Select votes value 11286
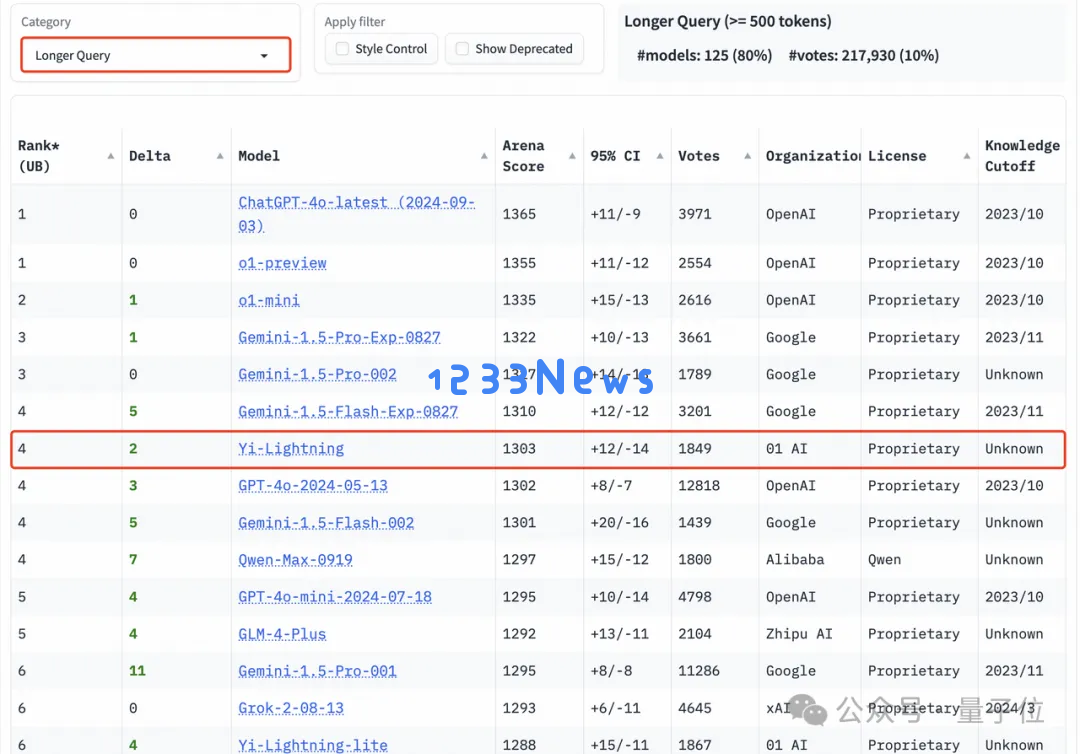 click(698, 671)
